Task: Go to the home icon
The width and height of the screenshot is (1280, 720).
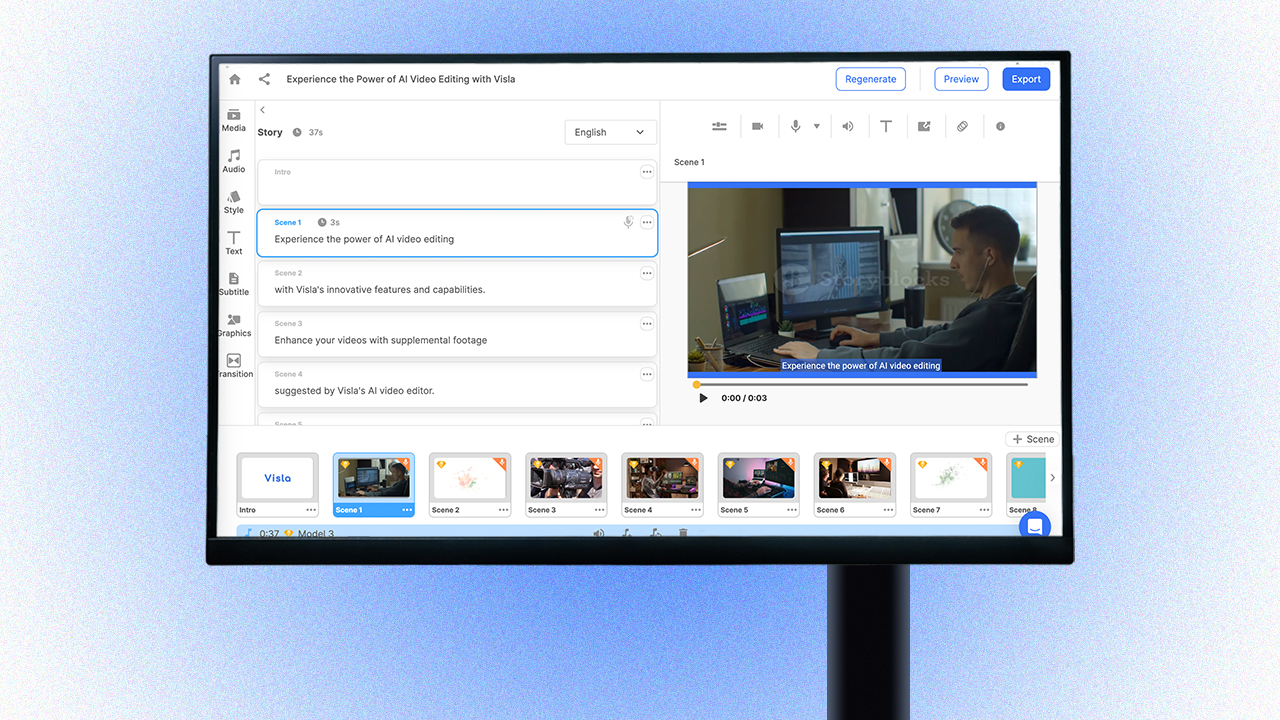Action: (x=235, y=79)
